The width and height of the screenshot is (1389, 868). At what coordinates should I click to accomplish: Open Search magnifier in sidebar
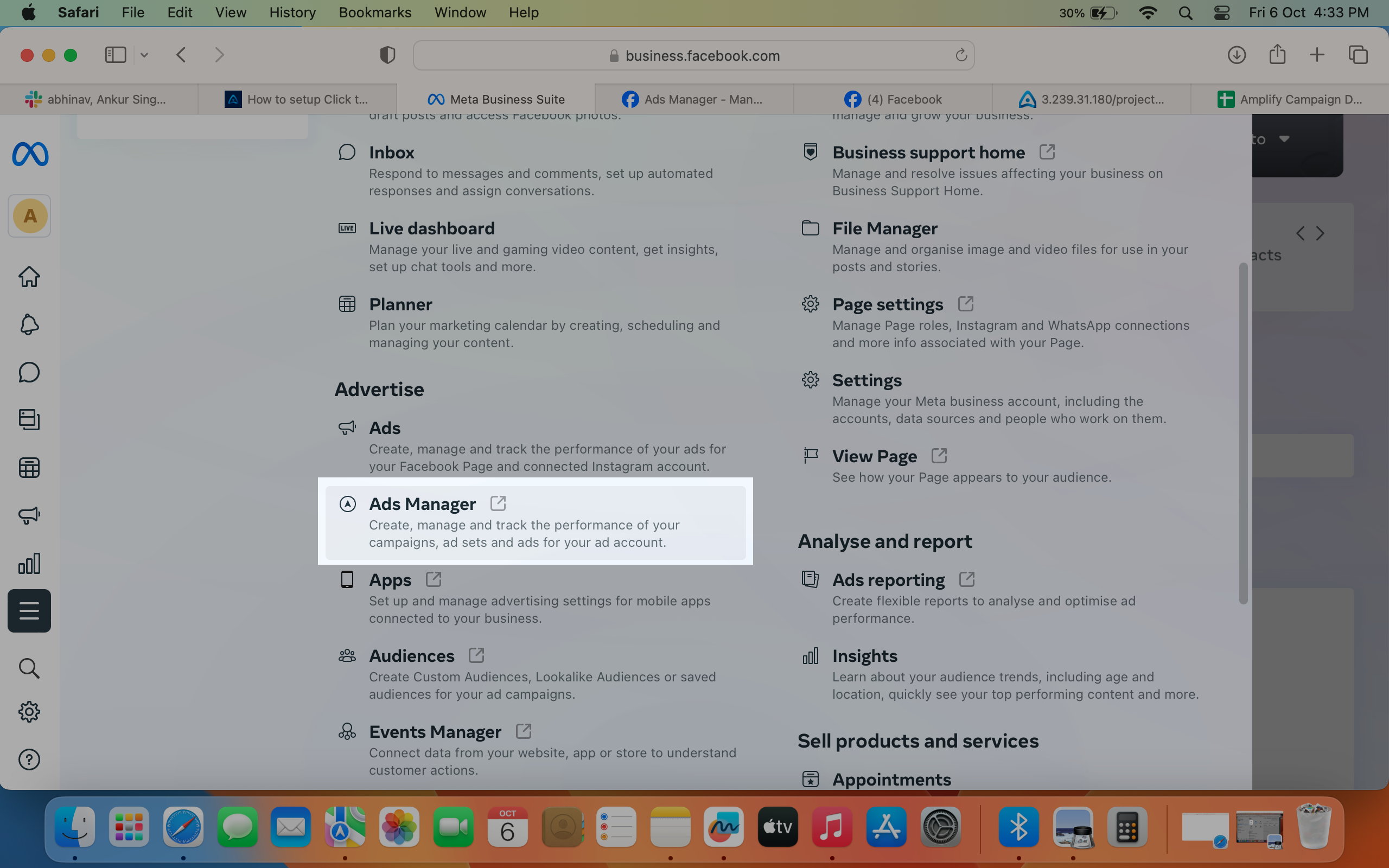click(29, 668)
